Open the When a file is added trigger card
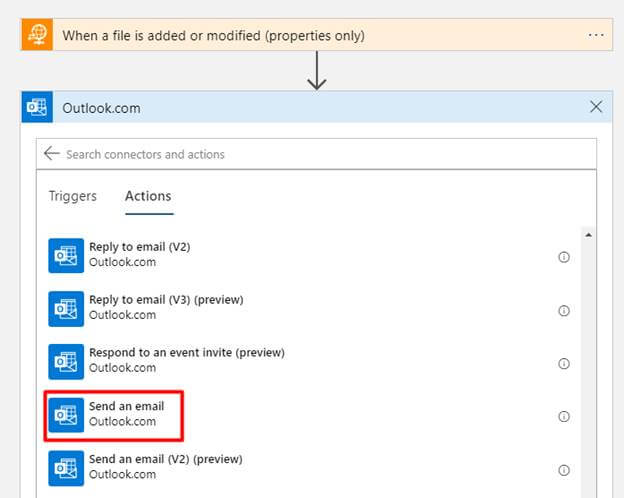Image resolution: width=624 pixels, height=498 pixels. (x=317, y=35)
